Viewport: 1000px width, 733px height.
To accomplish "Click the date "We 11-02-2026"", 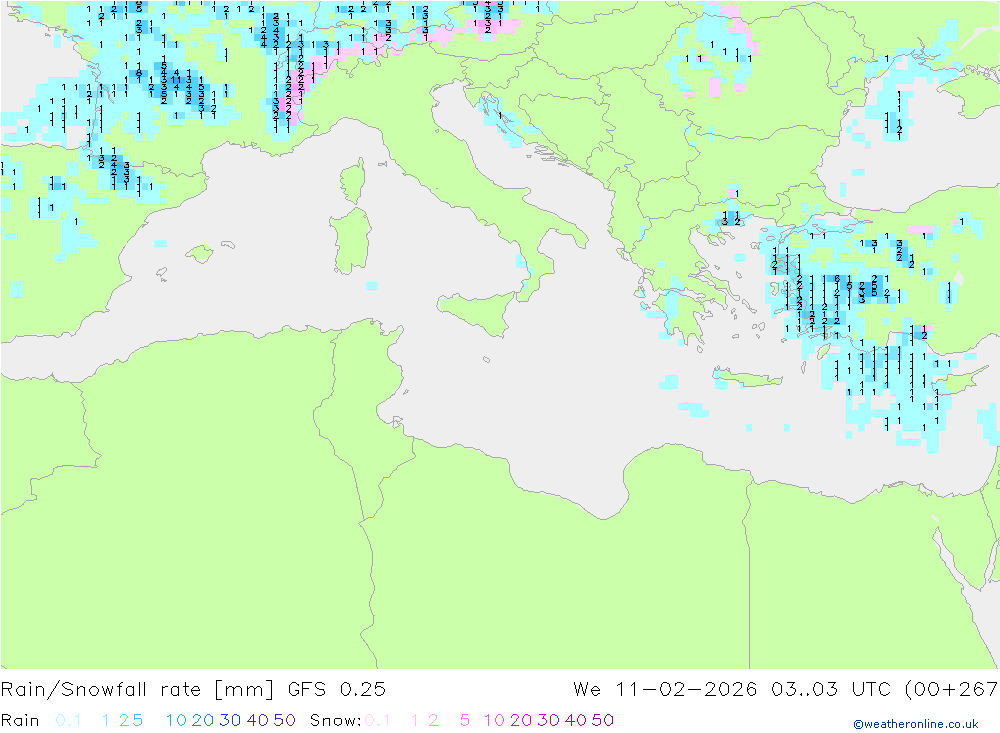I will (665, 690).
